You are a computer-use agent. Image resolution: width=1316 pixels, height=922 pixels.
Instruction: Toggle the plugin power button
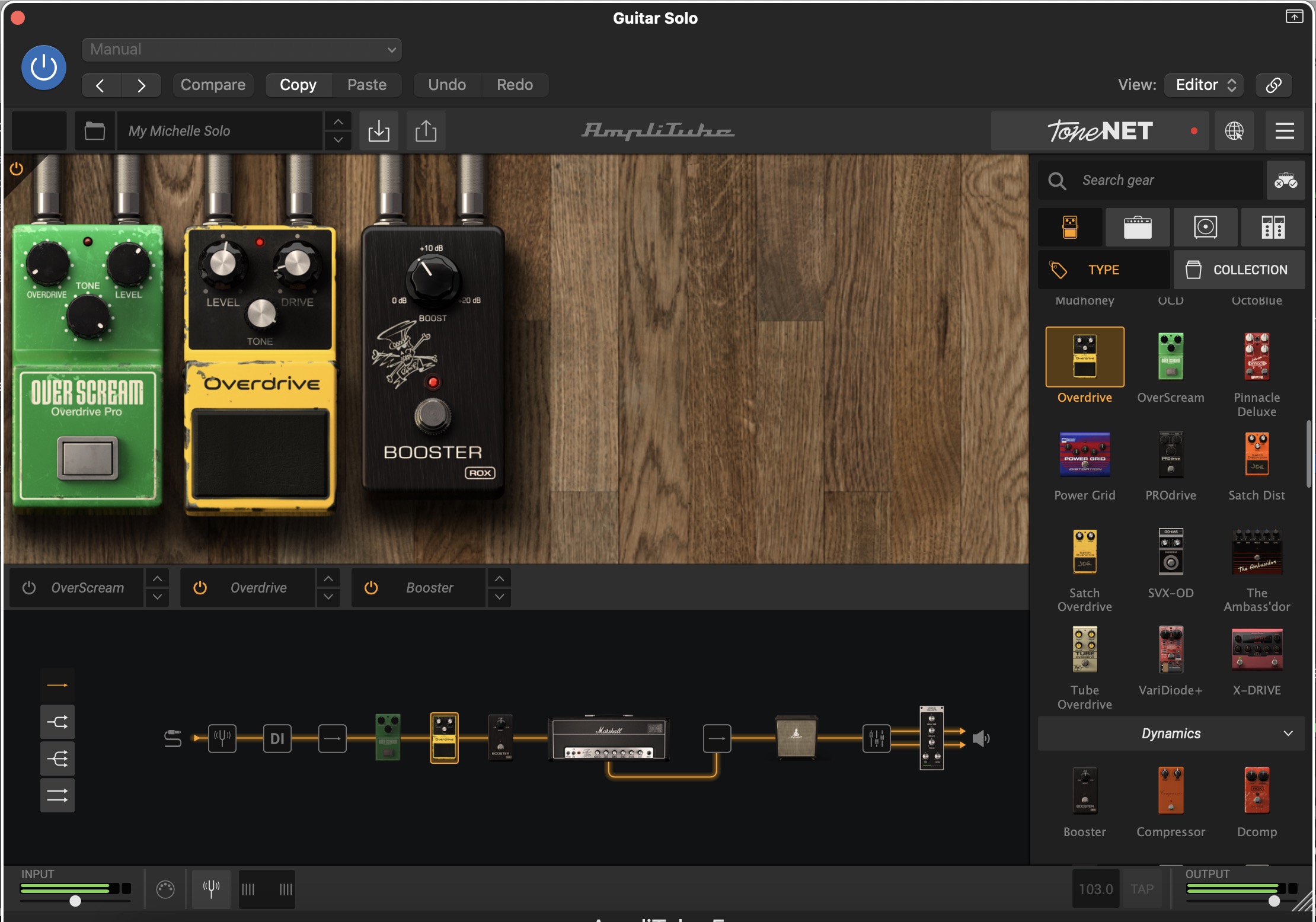coord(43,68)
